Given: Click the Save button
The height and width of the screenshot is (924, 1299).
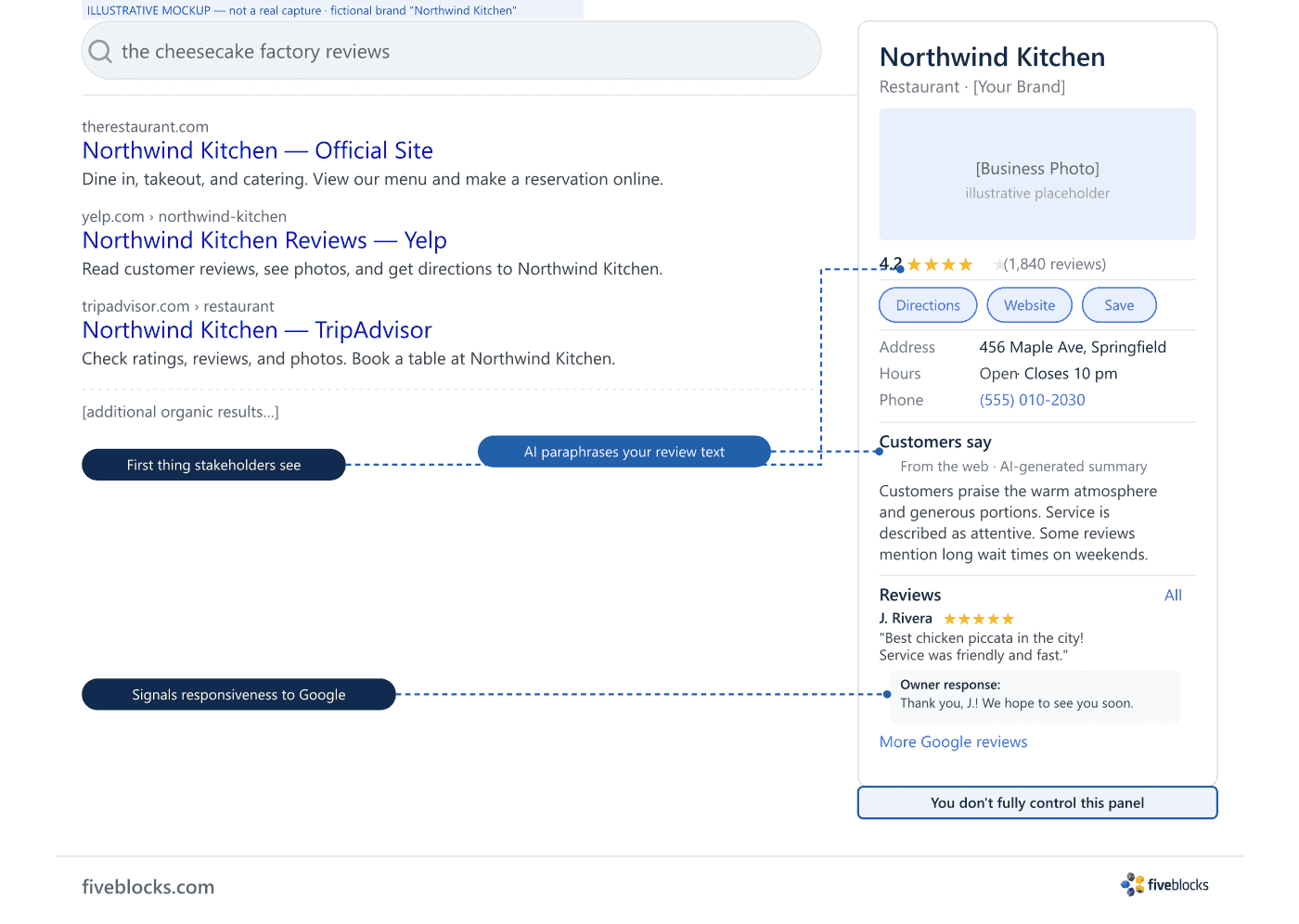Looking at the screenshot, I should (1119, 305).
